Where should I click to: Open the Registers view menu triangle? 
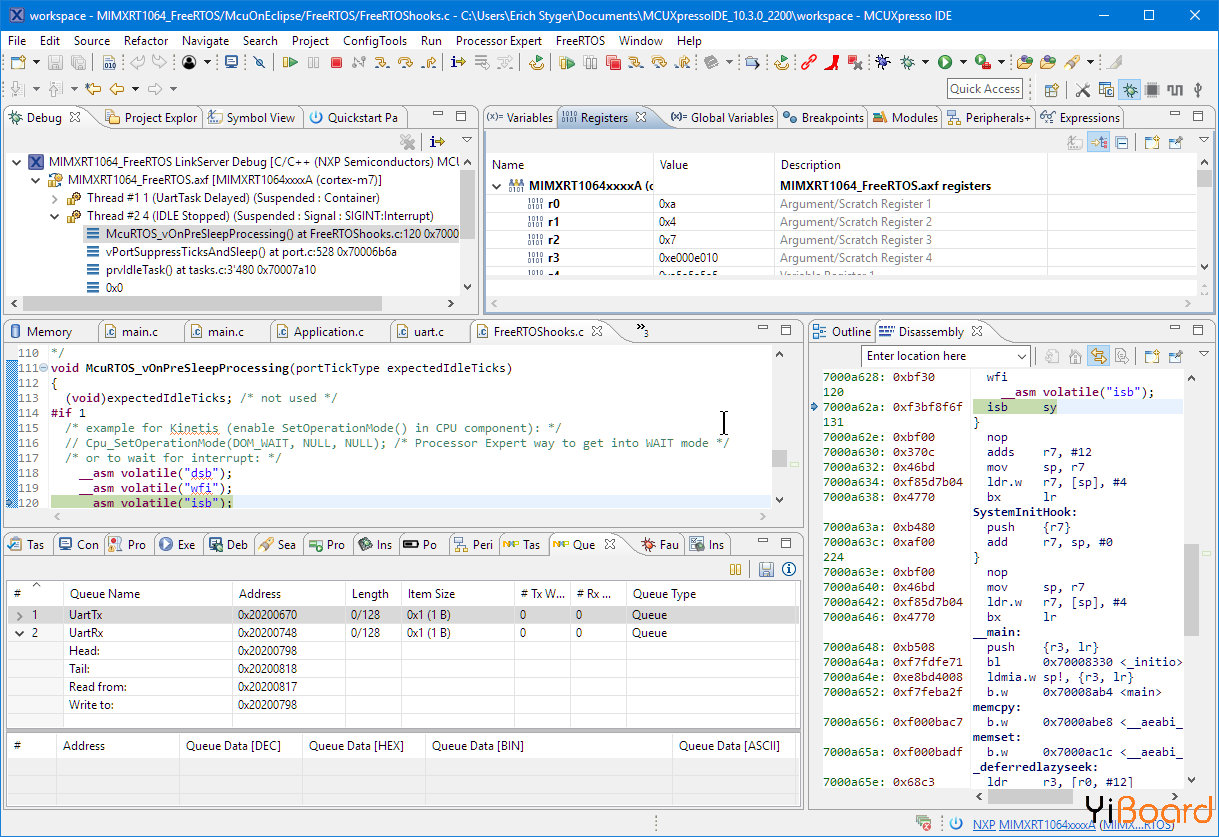(x=1203, y=140)
